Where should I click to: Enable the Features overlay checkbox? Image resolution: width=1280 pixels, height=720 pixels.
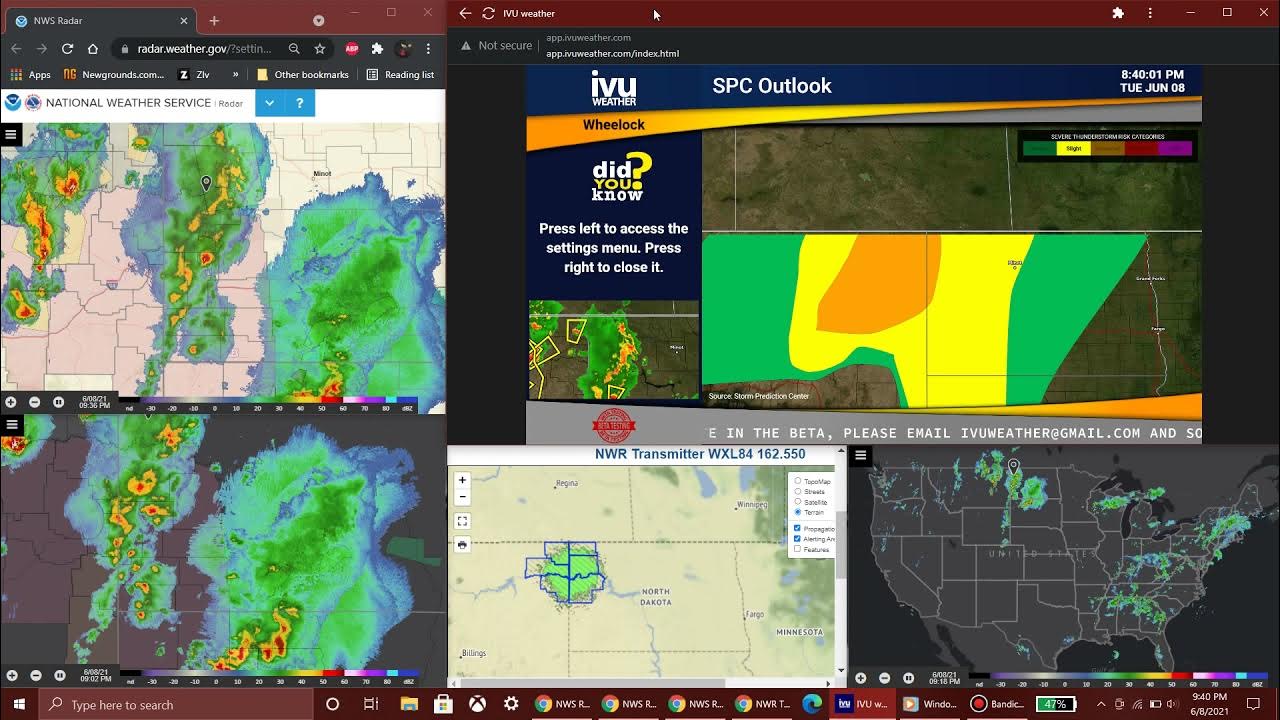tap(797, 549)
